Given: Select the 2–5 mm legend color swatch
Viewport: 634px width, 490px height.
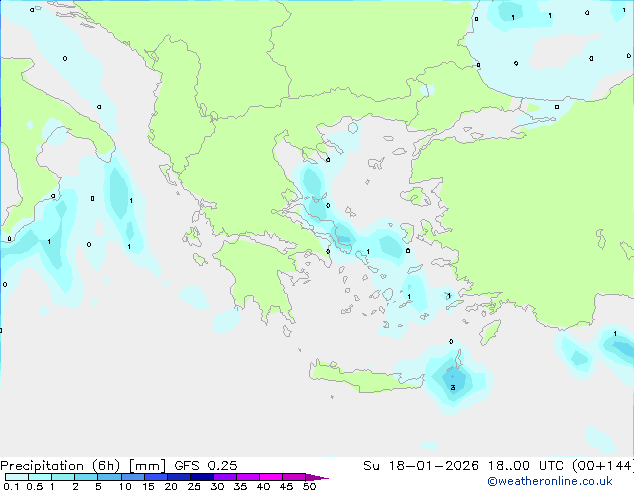Looking at the screenshot, I should 86,477.
